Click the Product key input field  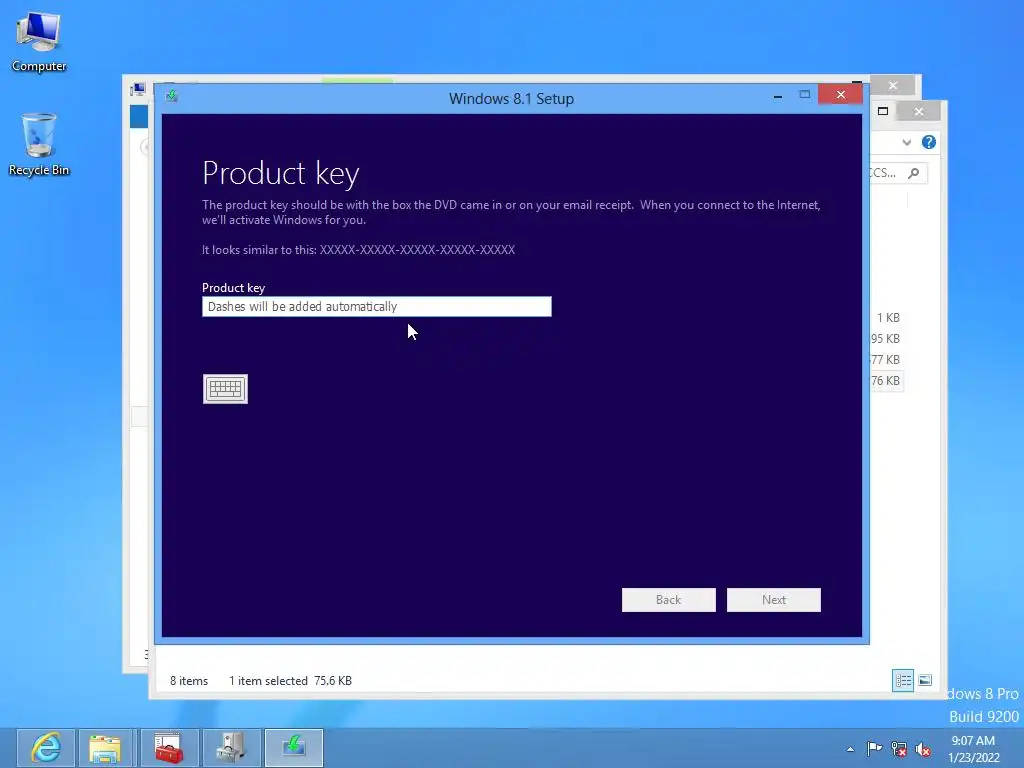point(377,306)
